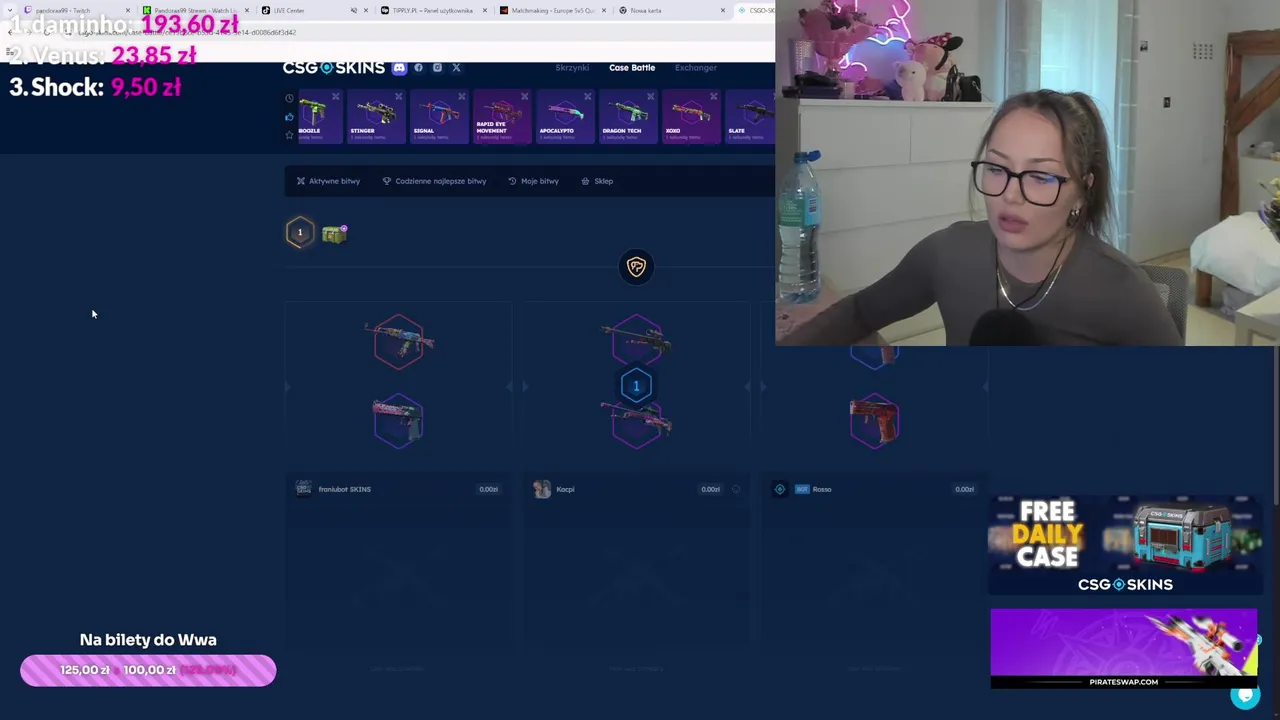Click the red pistol skin in Rosso's column
This screenshot has width=1280, height=720.
[x=874, y=422]
